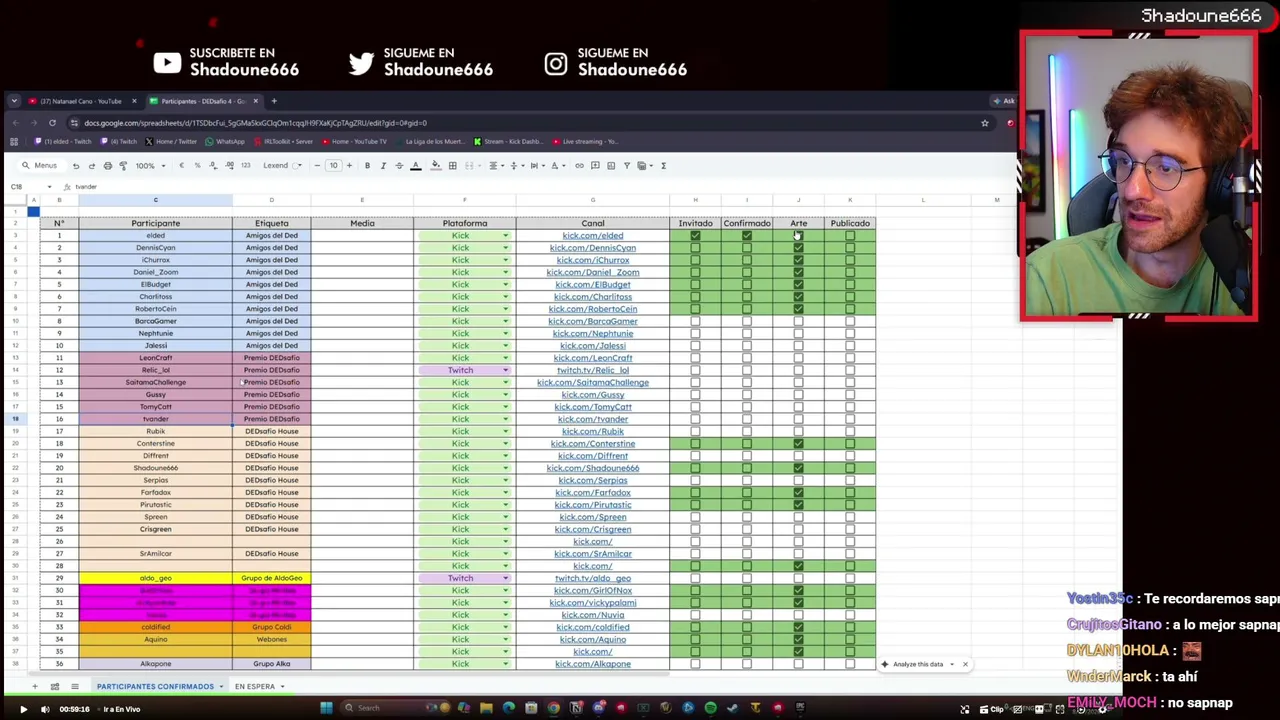Open the Stream - Kick Dashboard bookmark

[x=508, y=142]
